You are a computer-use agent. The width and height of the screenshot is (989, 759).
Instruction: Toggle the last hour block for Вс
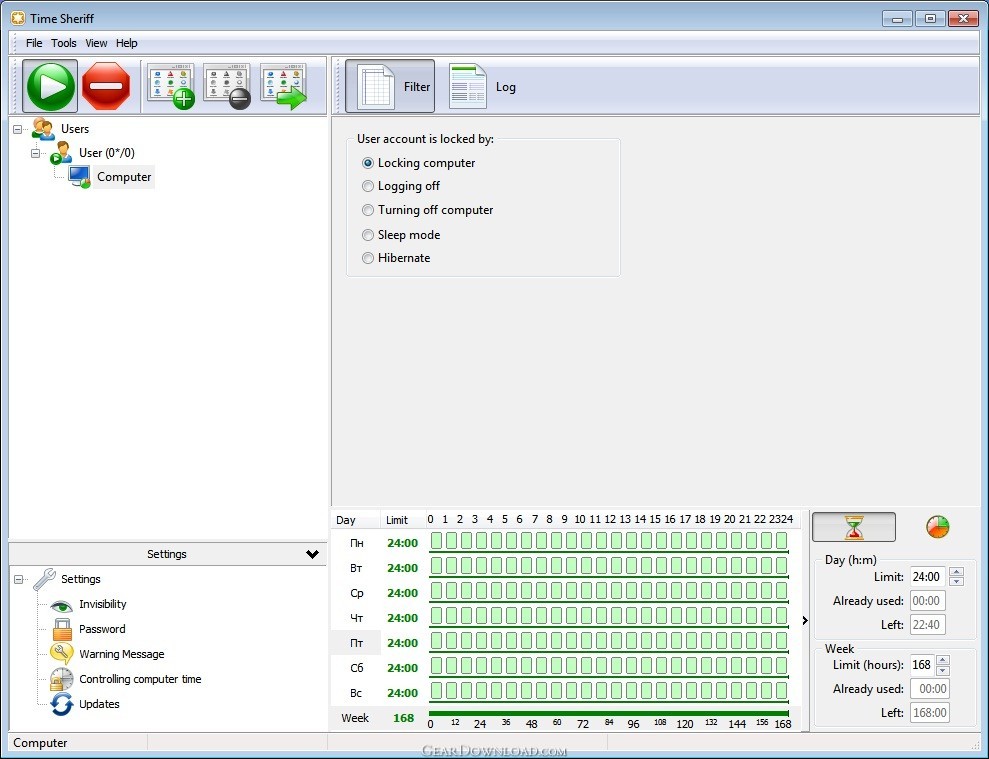click(x=781, y=690)
